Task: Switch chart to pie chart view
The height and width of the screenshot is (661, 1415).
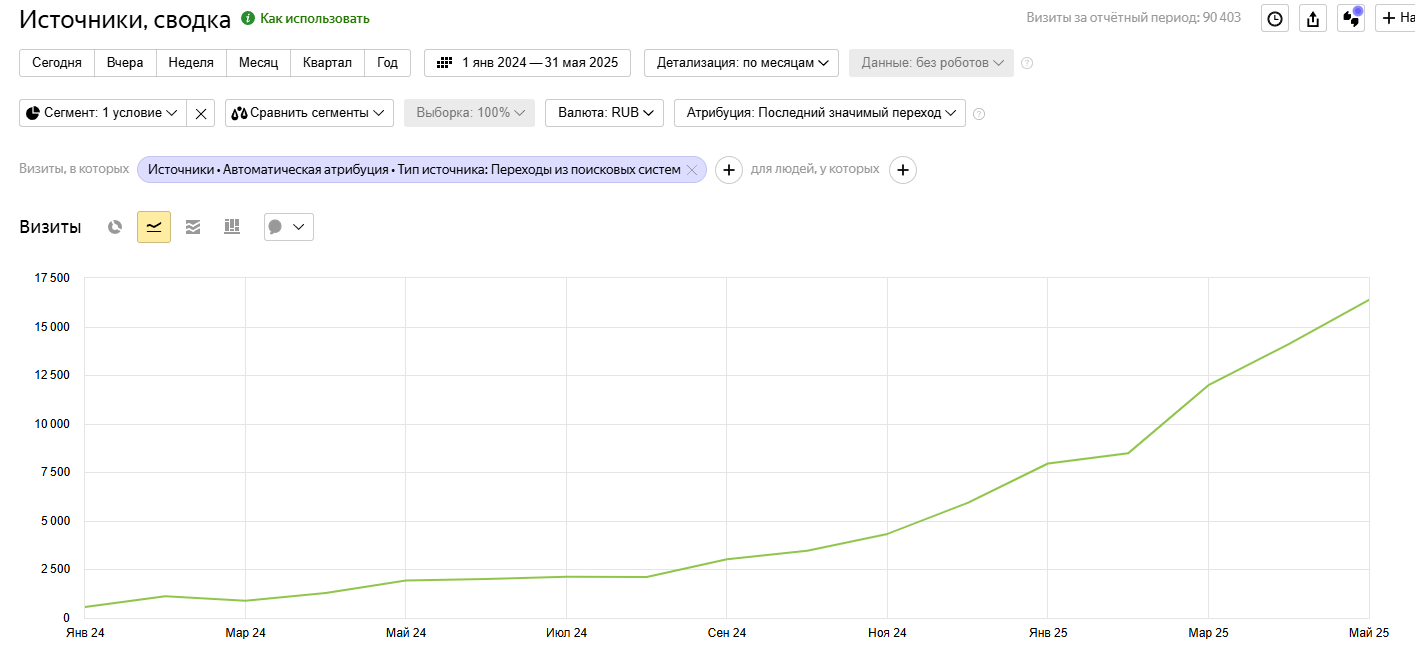Action: point(115,227)
